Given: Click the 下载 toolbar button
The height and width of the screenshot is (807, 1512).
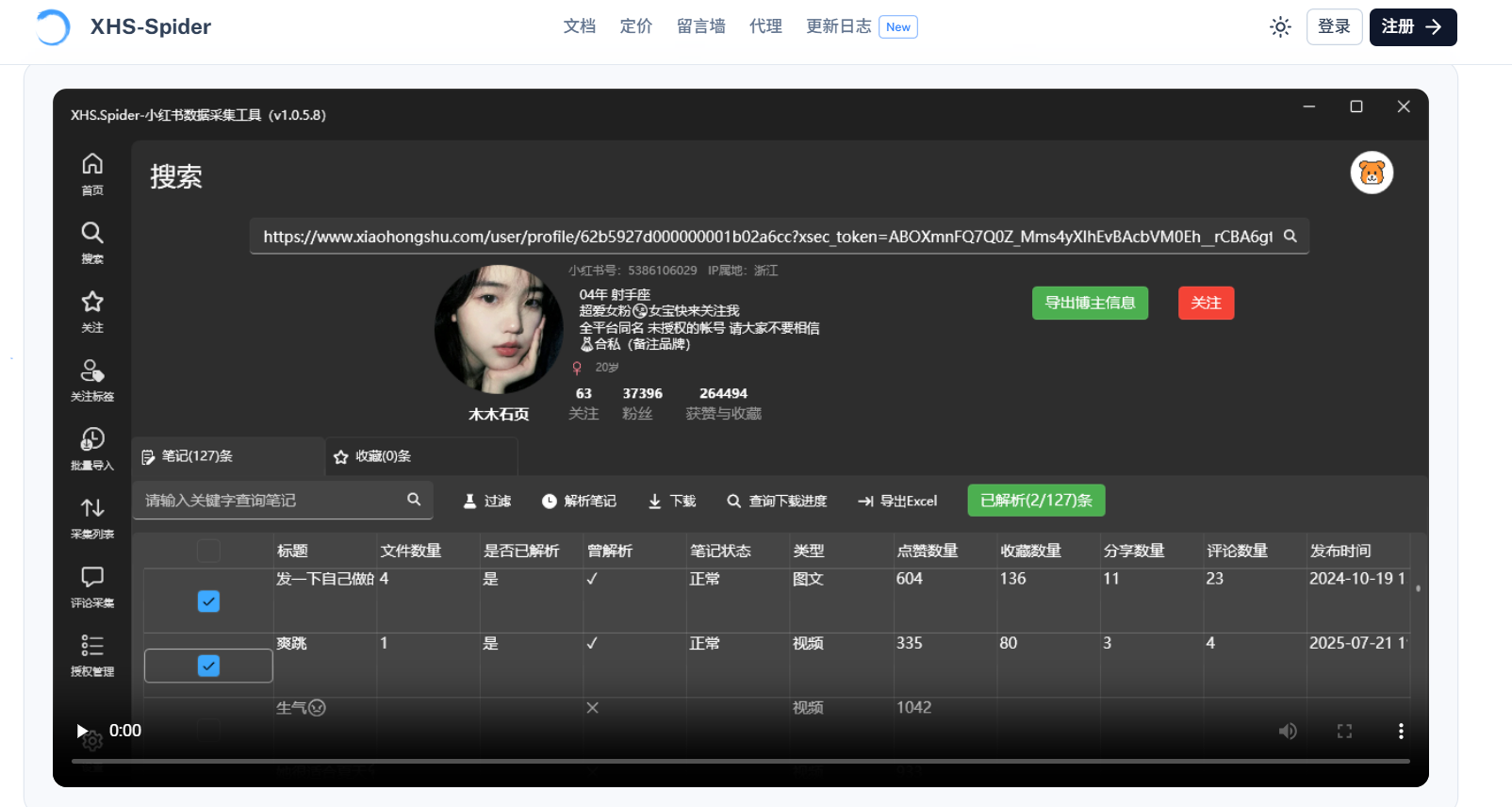Looking at the screenshot, I should (671, 501).
